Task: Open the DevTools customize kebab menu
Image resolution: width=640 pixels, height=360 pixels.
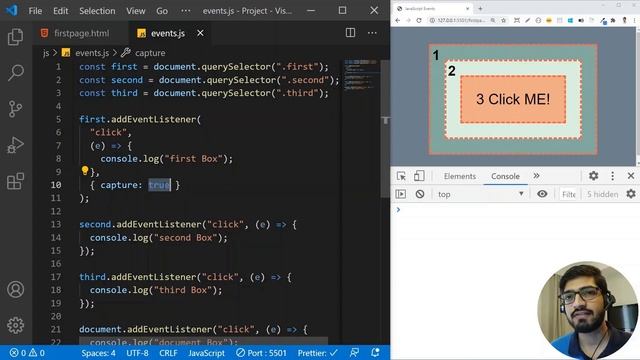Action: click(612, 176)
